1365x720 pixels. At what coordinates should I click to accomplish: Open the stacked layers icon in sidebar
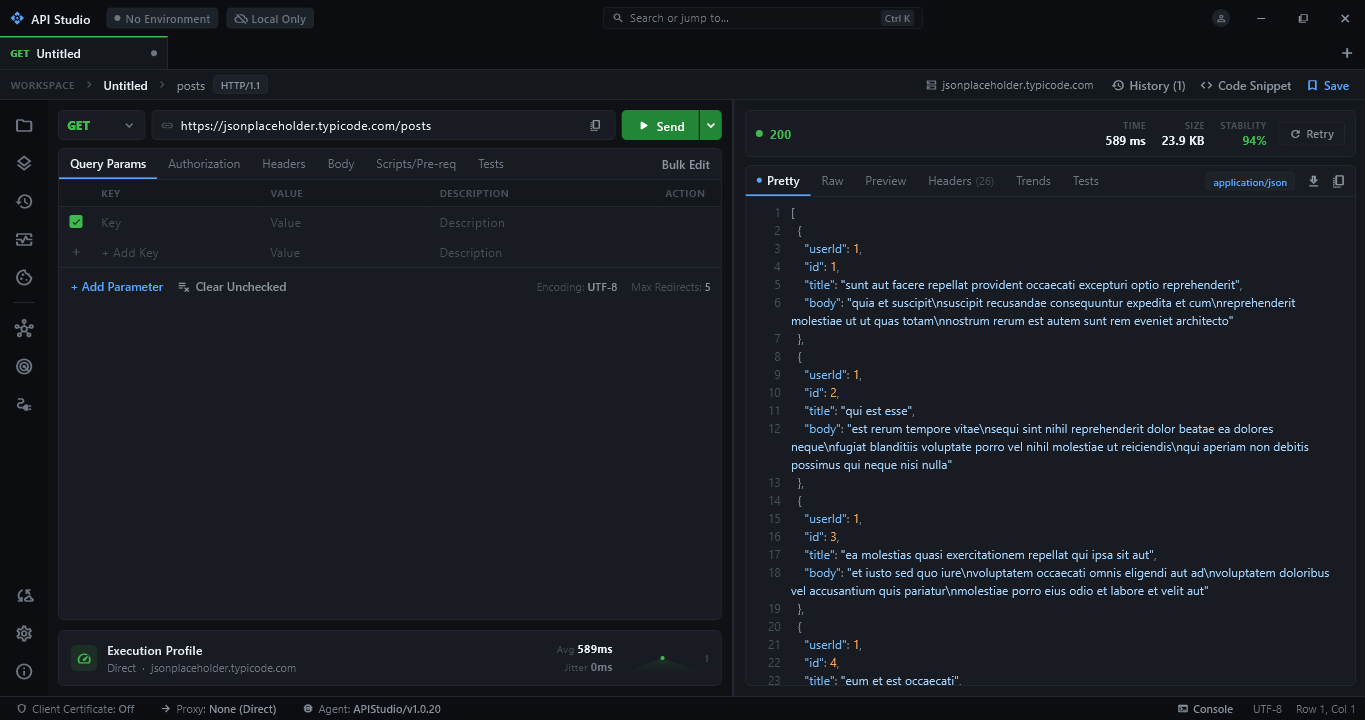(24, 164)
